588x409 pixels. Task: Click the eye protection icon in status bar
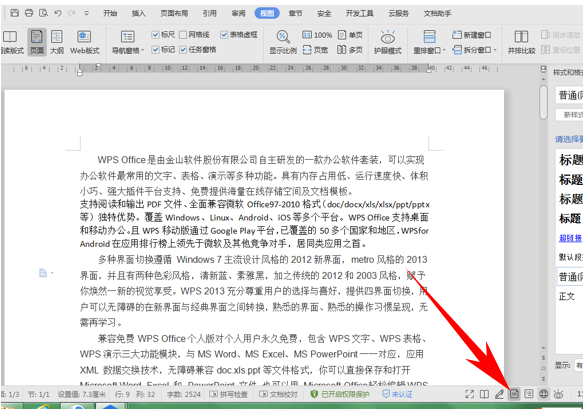pos(558,394)
